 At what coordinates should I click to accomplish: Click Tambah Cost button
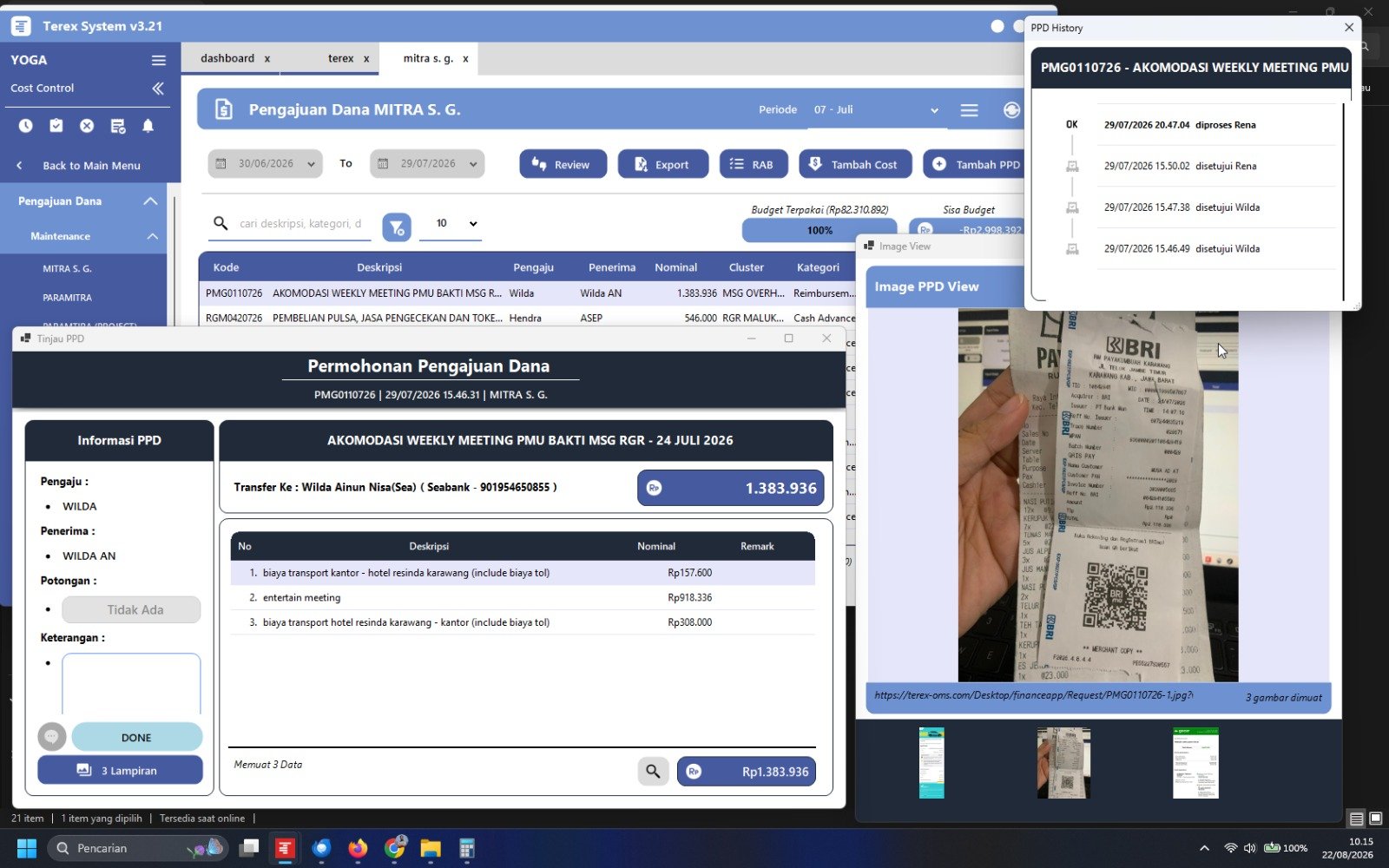tap(855, 164)
